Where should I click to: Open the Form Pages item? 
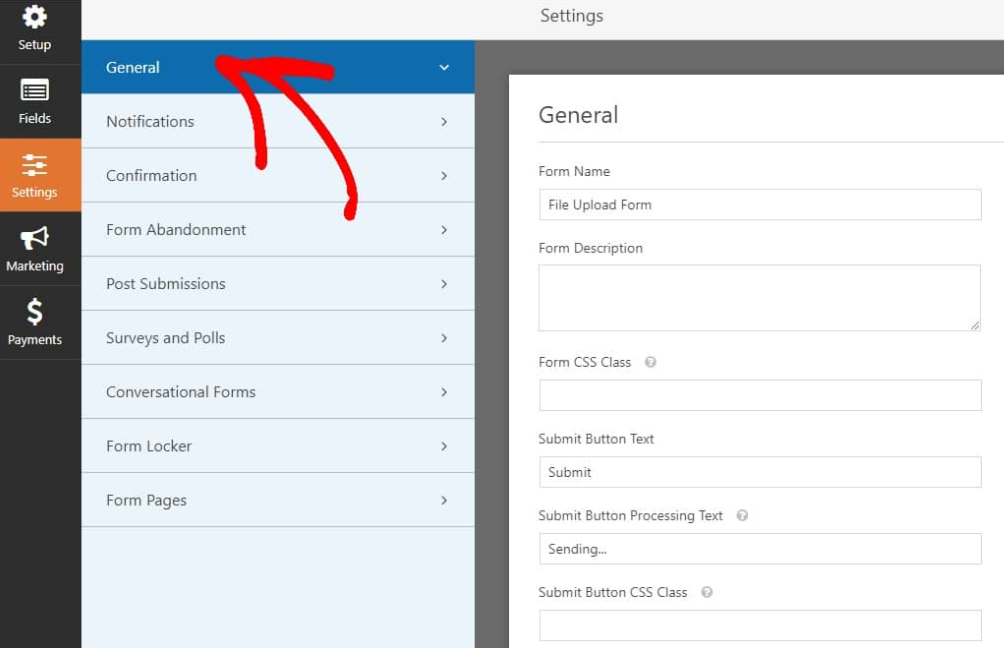(278, 500)
